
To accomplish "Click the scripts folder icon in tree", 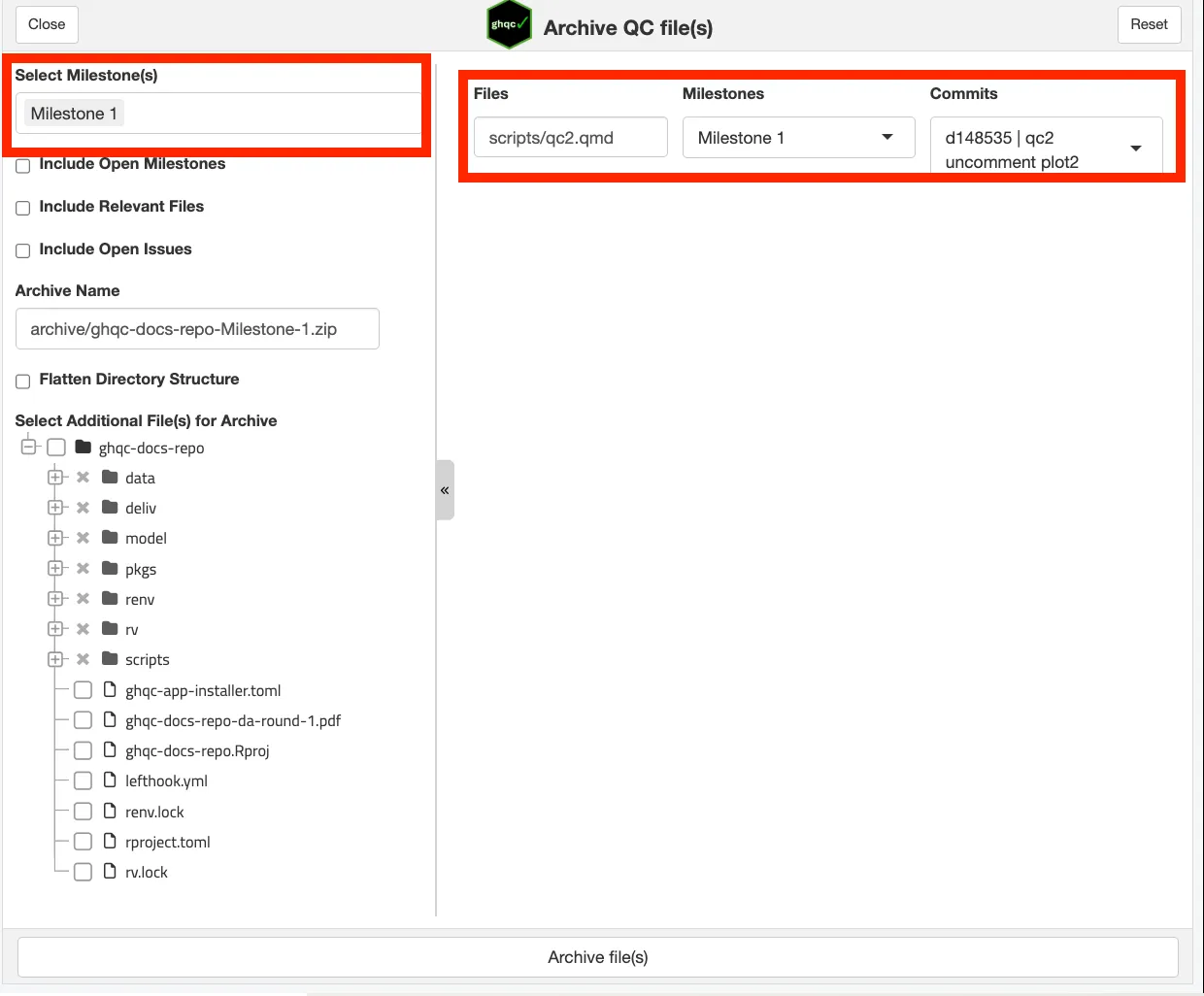I will click(x=110, y=659).
